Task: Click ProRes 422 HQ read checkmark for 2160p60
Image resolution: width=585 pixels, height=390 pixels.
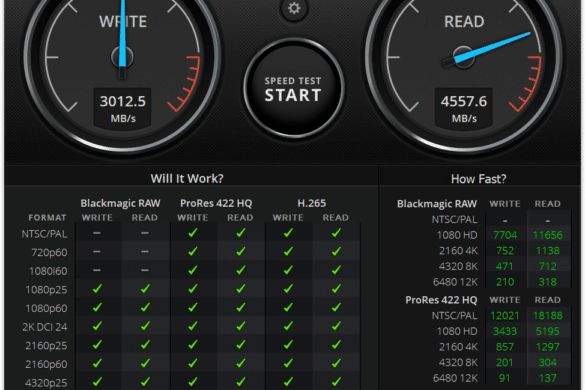Action: coord(241,363)
